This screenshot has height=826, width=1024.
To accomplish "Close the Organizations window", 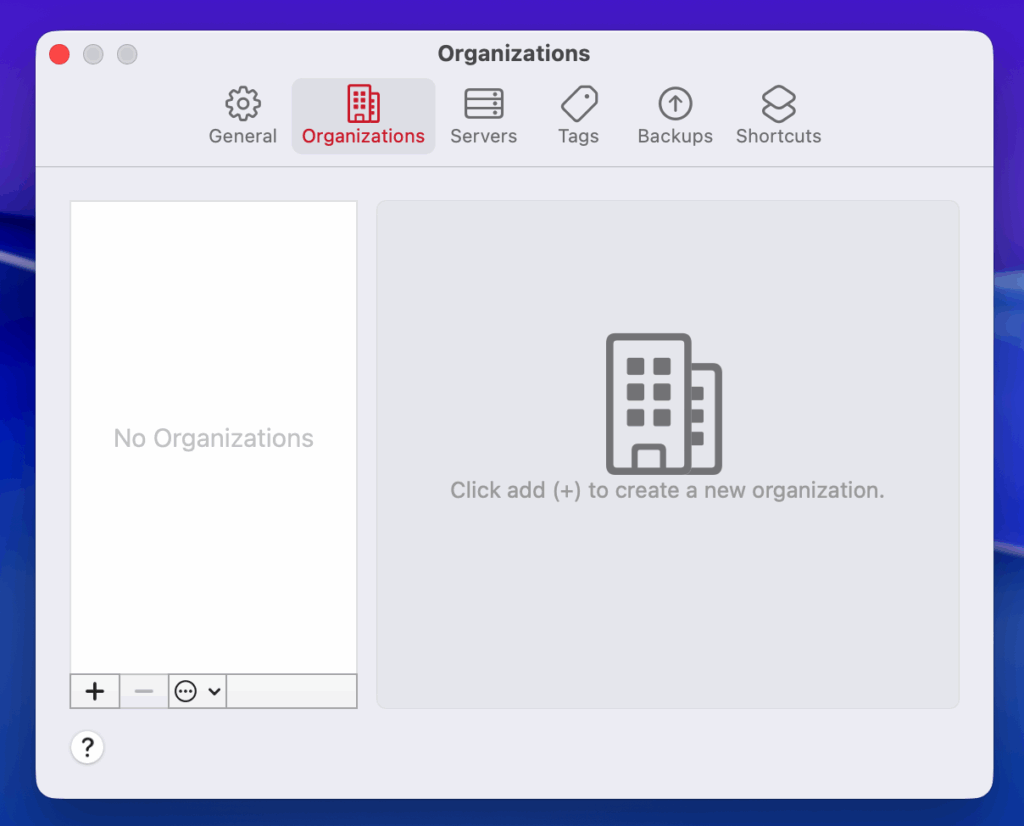I will [60, 54].
